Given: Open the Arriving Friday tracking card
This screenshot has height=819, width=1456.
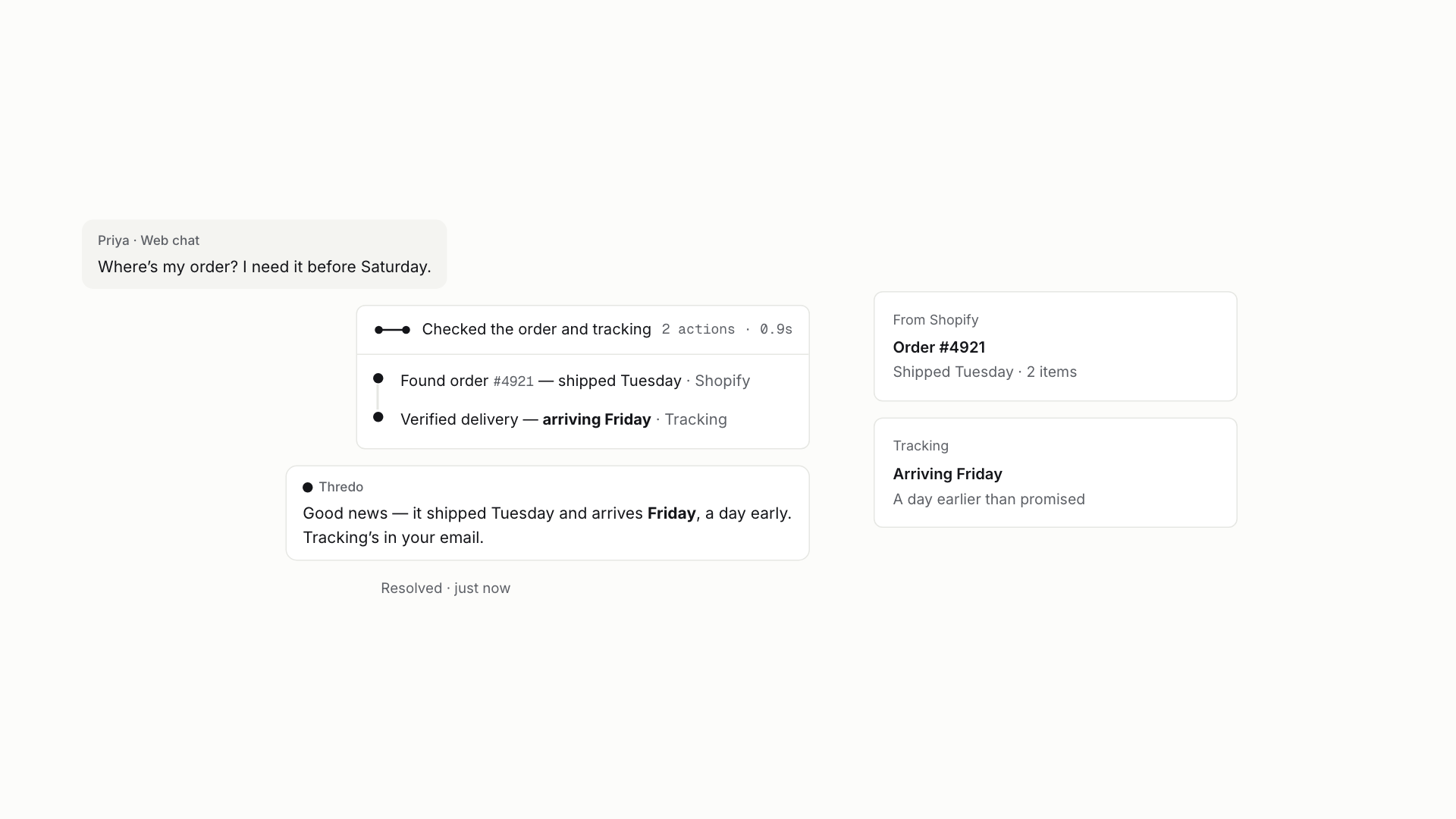Looking at the screenshot, I should click(x=1055, y=472).
